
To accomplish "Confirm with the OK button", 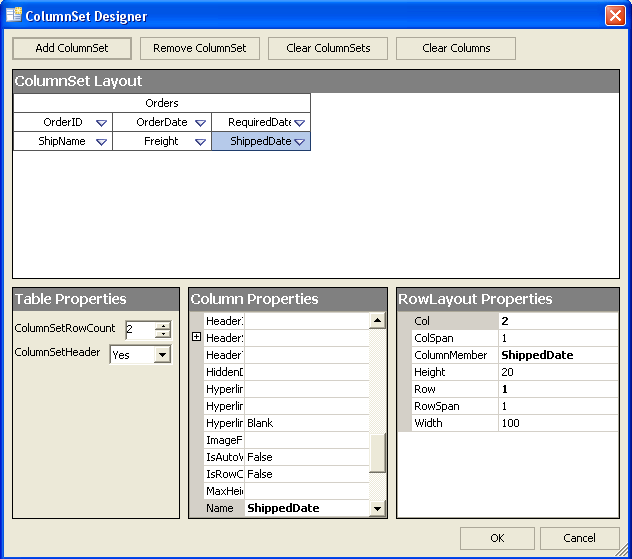I will click(x=497, y=538).
